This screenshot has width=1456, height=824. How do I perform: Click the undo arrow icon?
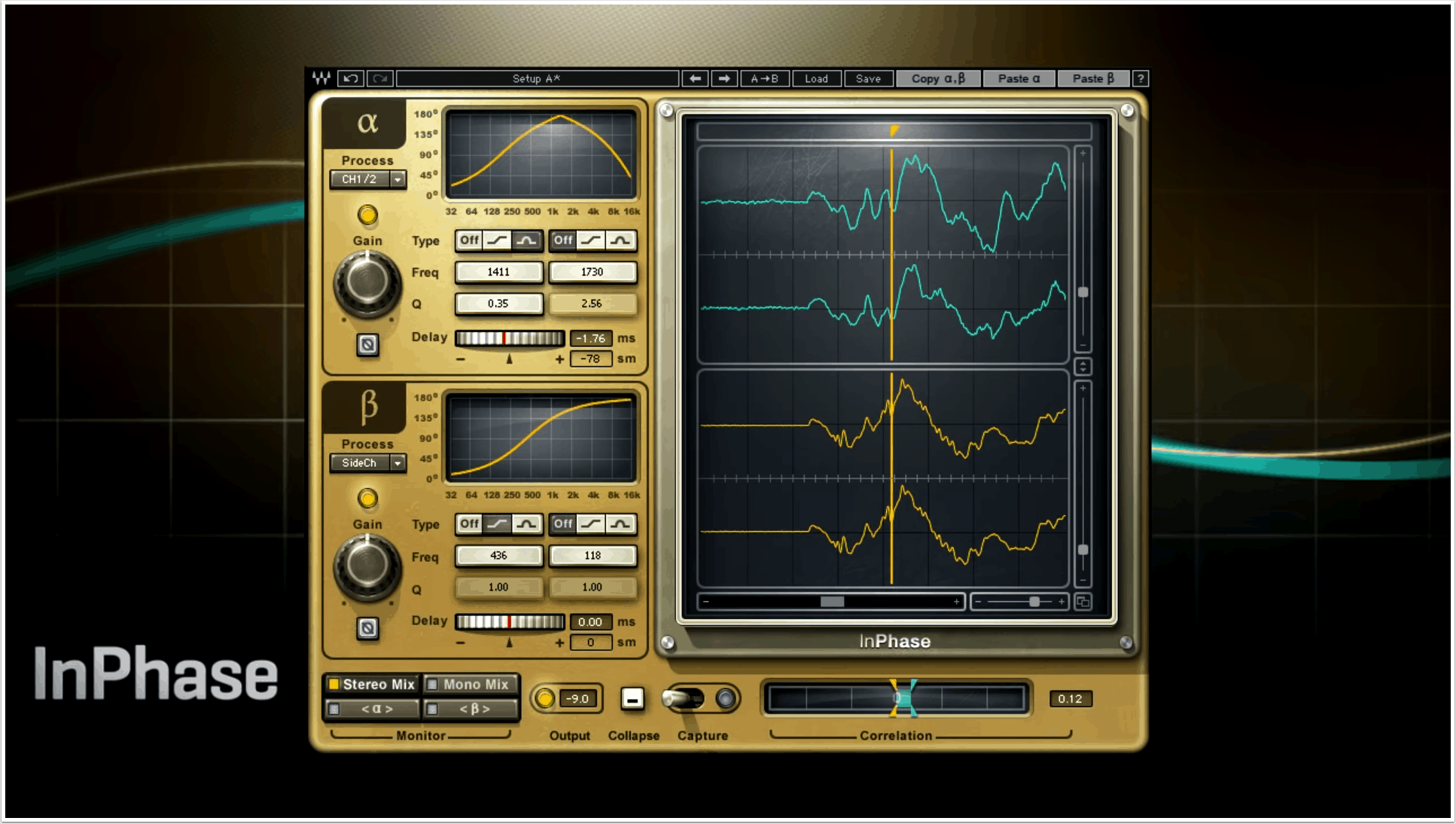[x=350, y=78]
